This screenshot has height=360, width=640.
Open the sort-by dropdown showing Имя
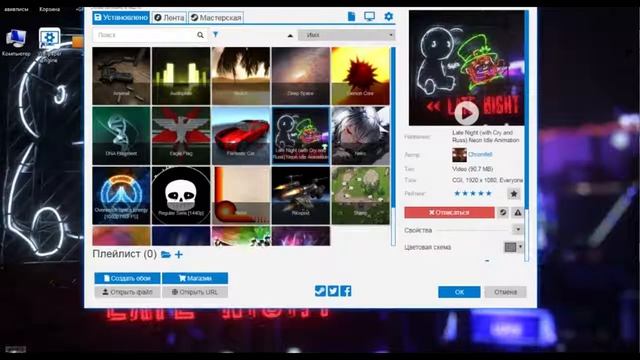(x=347, y=35)
